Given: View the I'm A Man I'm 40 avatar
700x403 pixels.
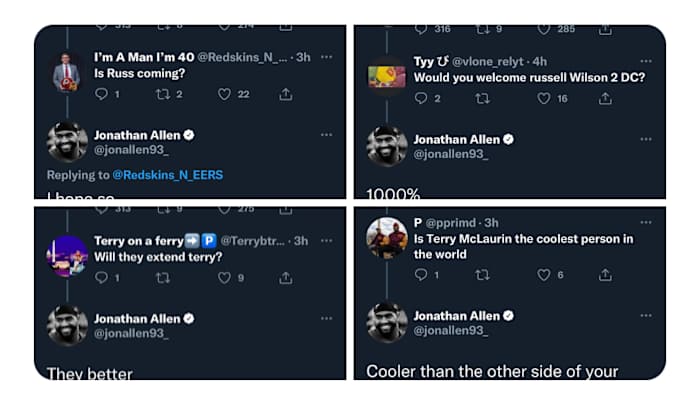Looking at the screenshot, I should (67, 71).
